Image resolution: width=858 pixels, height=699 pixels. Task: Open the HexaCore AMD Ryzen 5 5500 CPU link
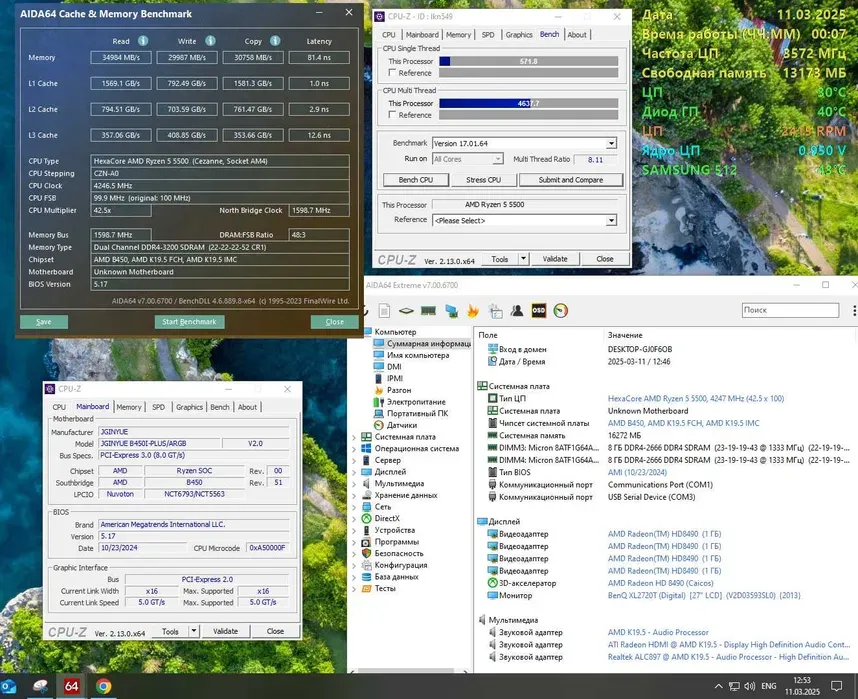(695, 398)
